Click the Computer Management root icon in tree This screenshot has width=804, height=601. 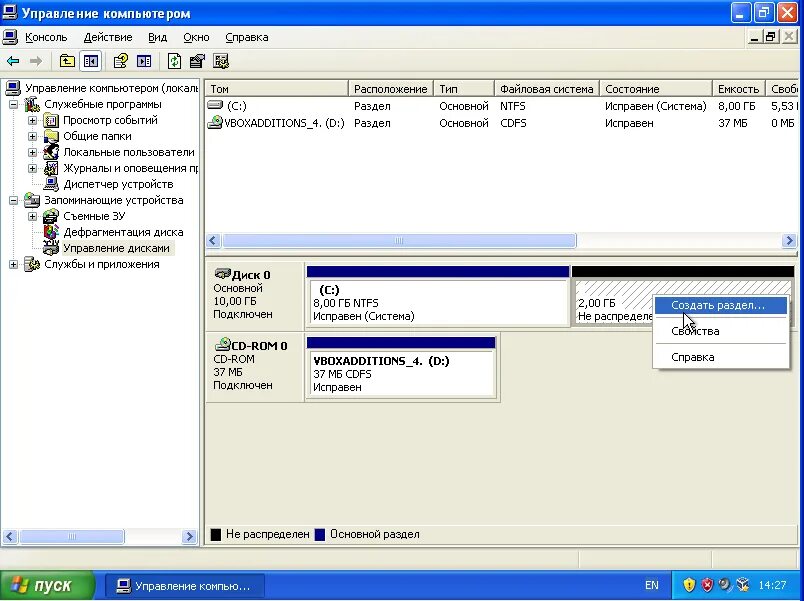13,88
